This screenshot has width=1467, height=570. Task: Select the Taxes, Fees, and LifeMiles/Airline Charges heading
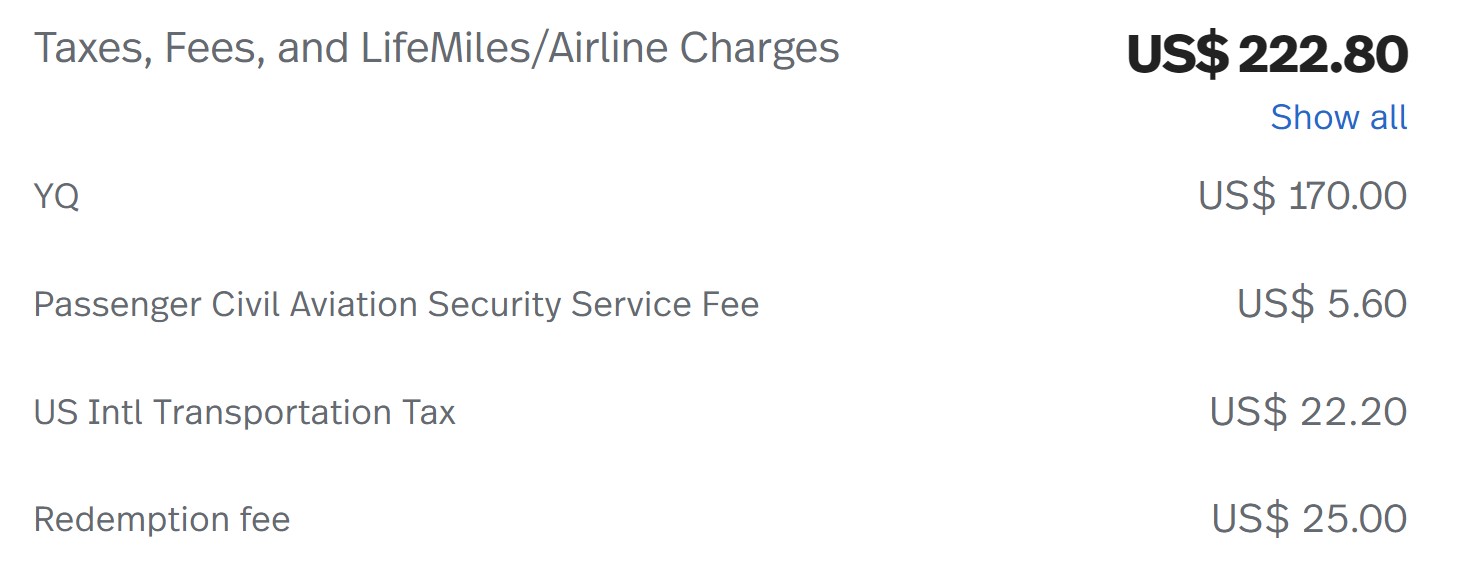pyautogui.click(x=436, y=49)
